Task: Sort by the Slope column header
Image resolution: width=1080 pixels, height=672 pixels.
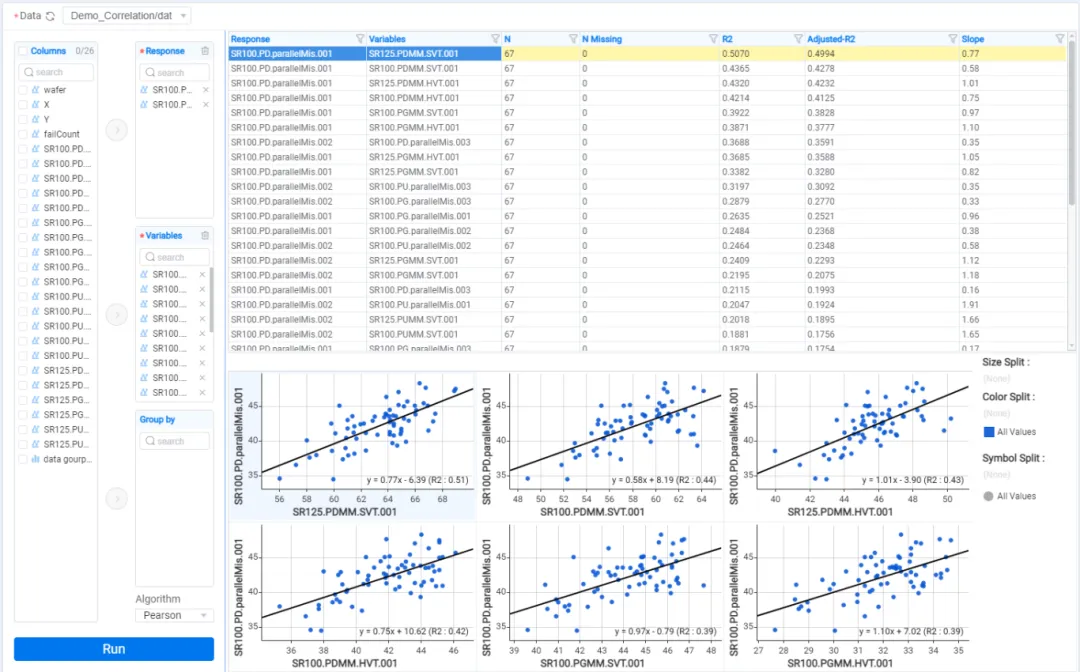Action: click(973, 39)
